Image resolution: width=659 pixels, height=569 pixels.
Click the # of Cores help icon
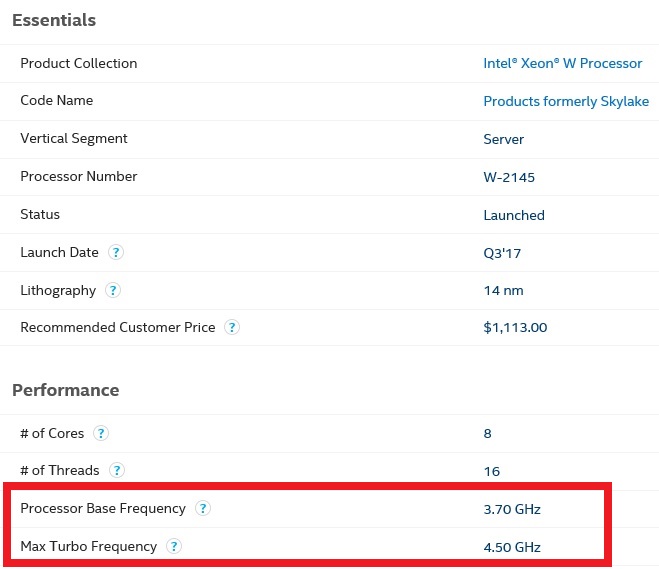pyautogui.click(x=101, y=433)
